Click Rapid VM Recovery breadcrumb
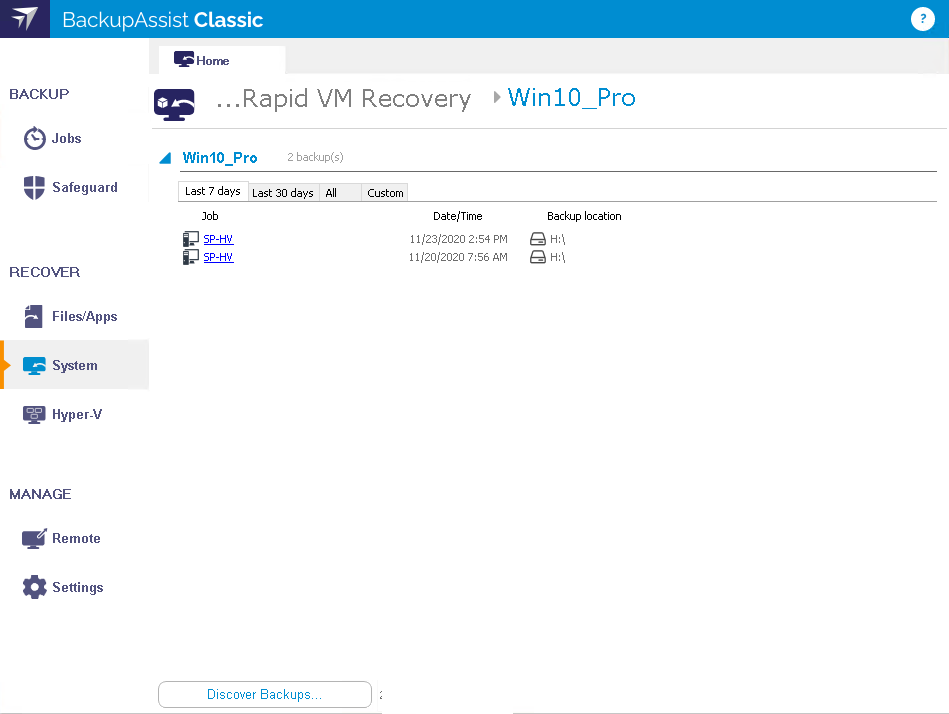The image size is (949, 714). coord(344,99)
